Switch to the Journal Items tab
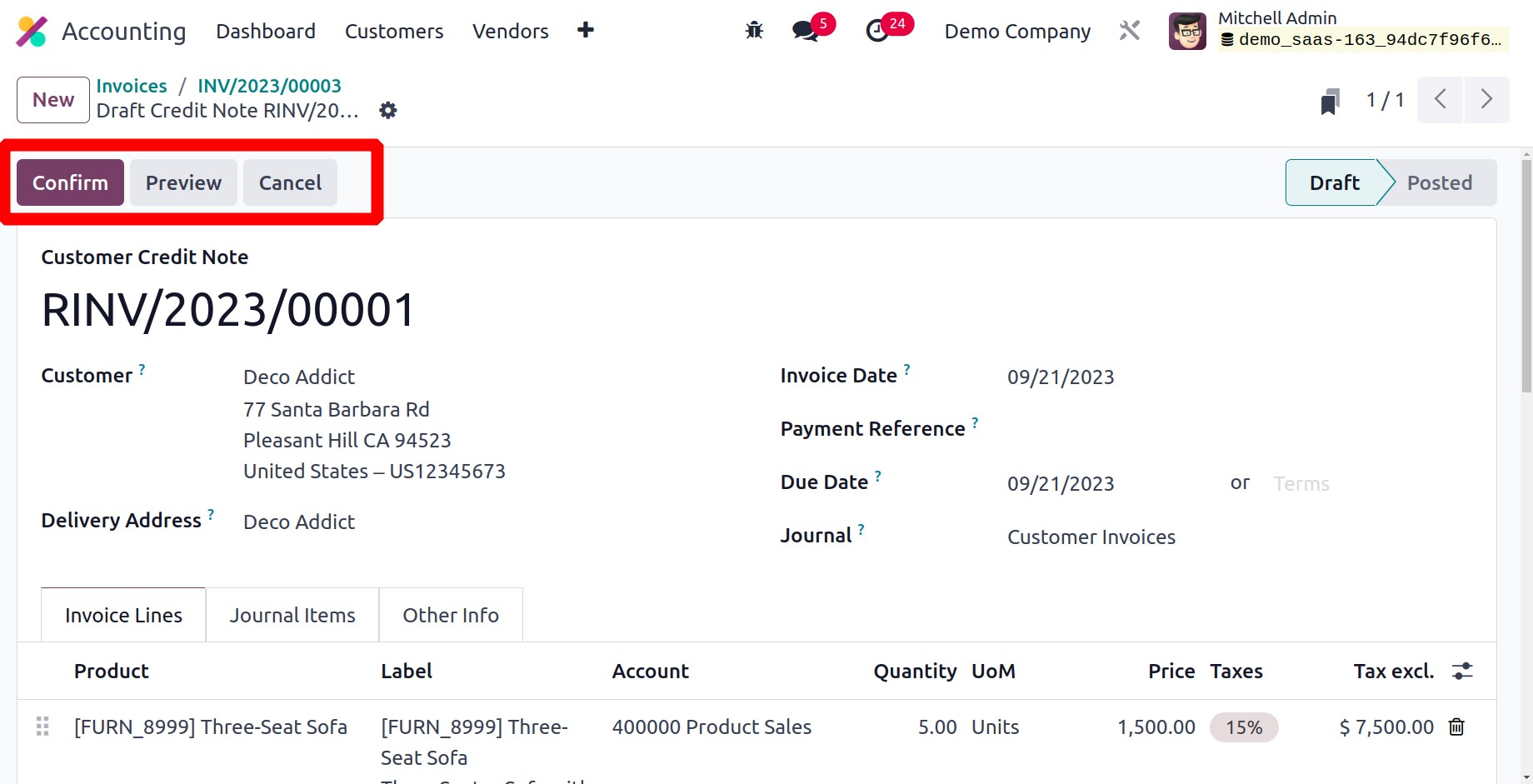1533x784 pixels. 292,616
